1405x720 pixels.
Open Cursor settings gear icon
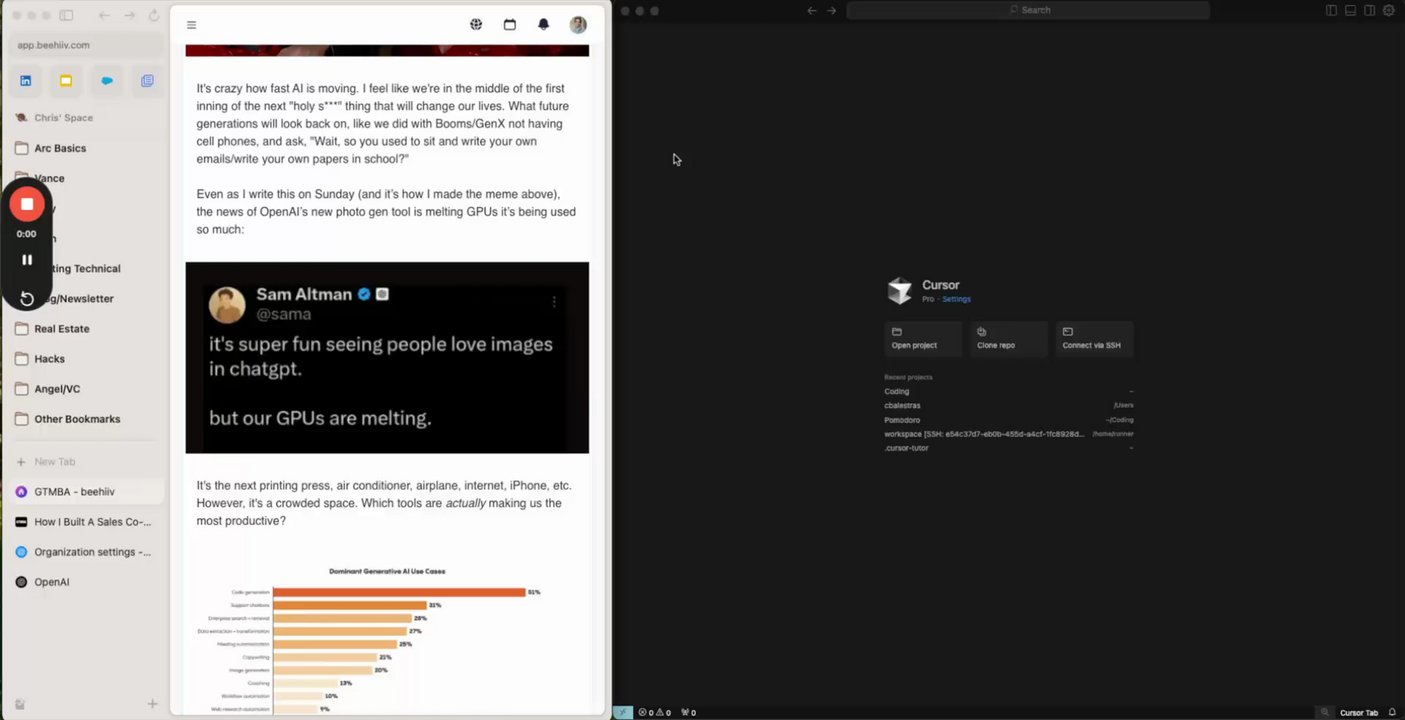1388,10
